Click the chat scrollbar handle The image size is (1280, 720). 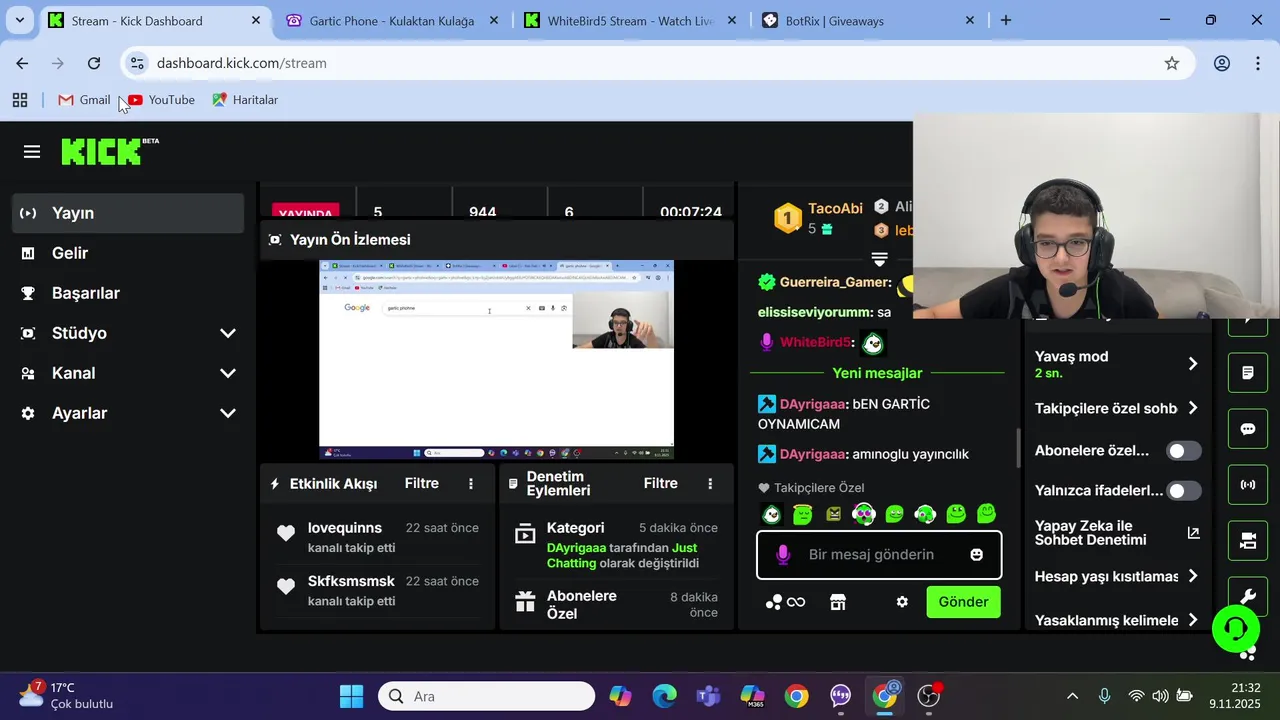1019,447
